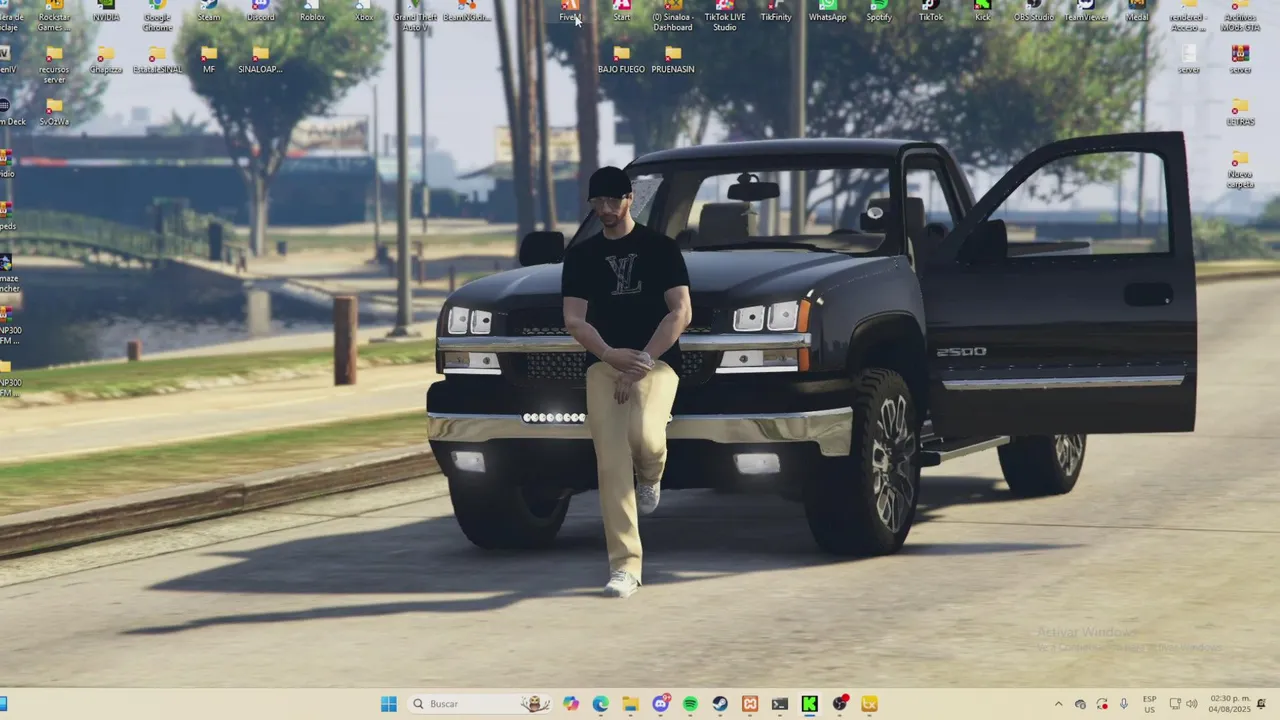This screenshot has height=720, width=1280.
Task: Open the Roblox desktop shortcut
Action: (312, 12)
